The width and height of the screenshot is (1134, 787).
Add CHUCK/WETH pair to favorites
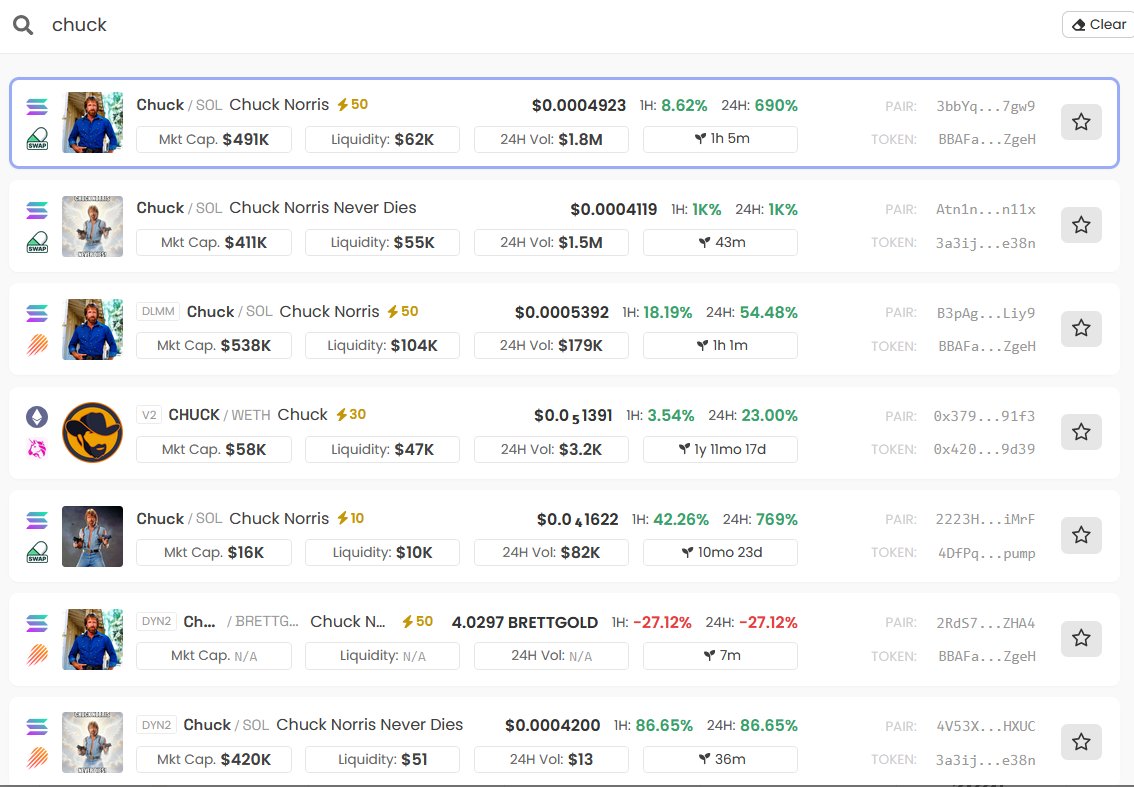pos(1081,432)
